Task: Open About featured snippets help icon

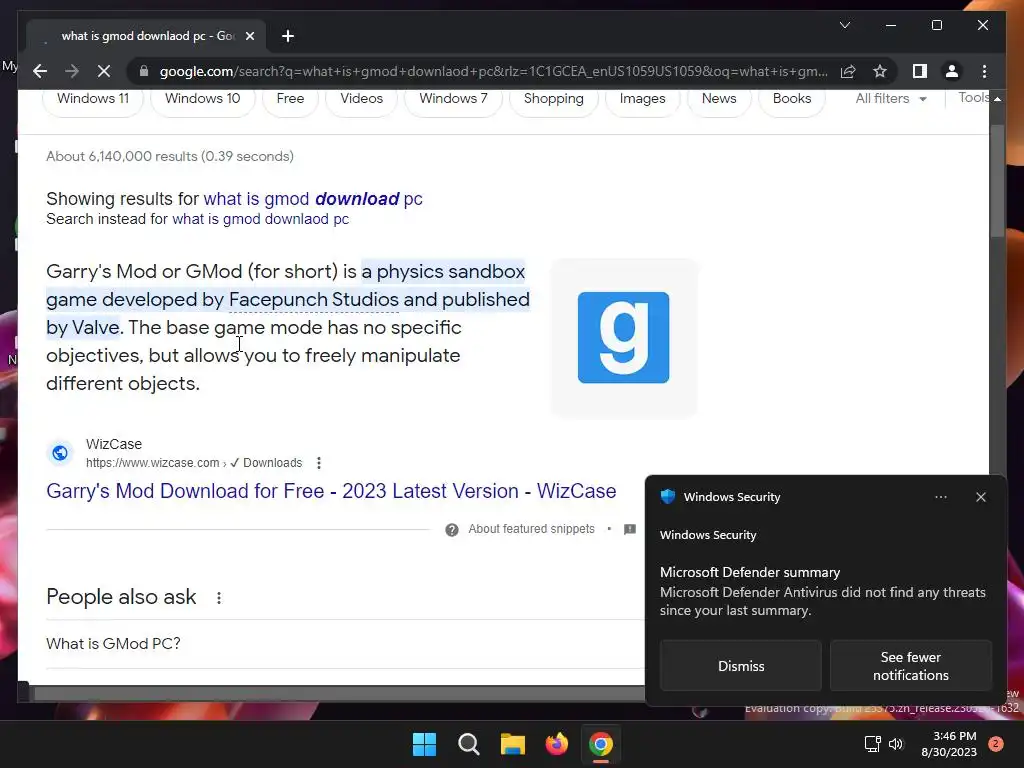Action: pos(452,530)
